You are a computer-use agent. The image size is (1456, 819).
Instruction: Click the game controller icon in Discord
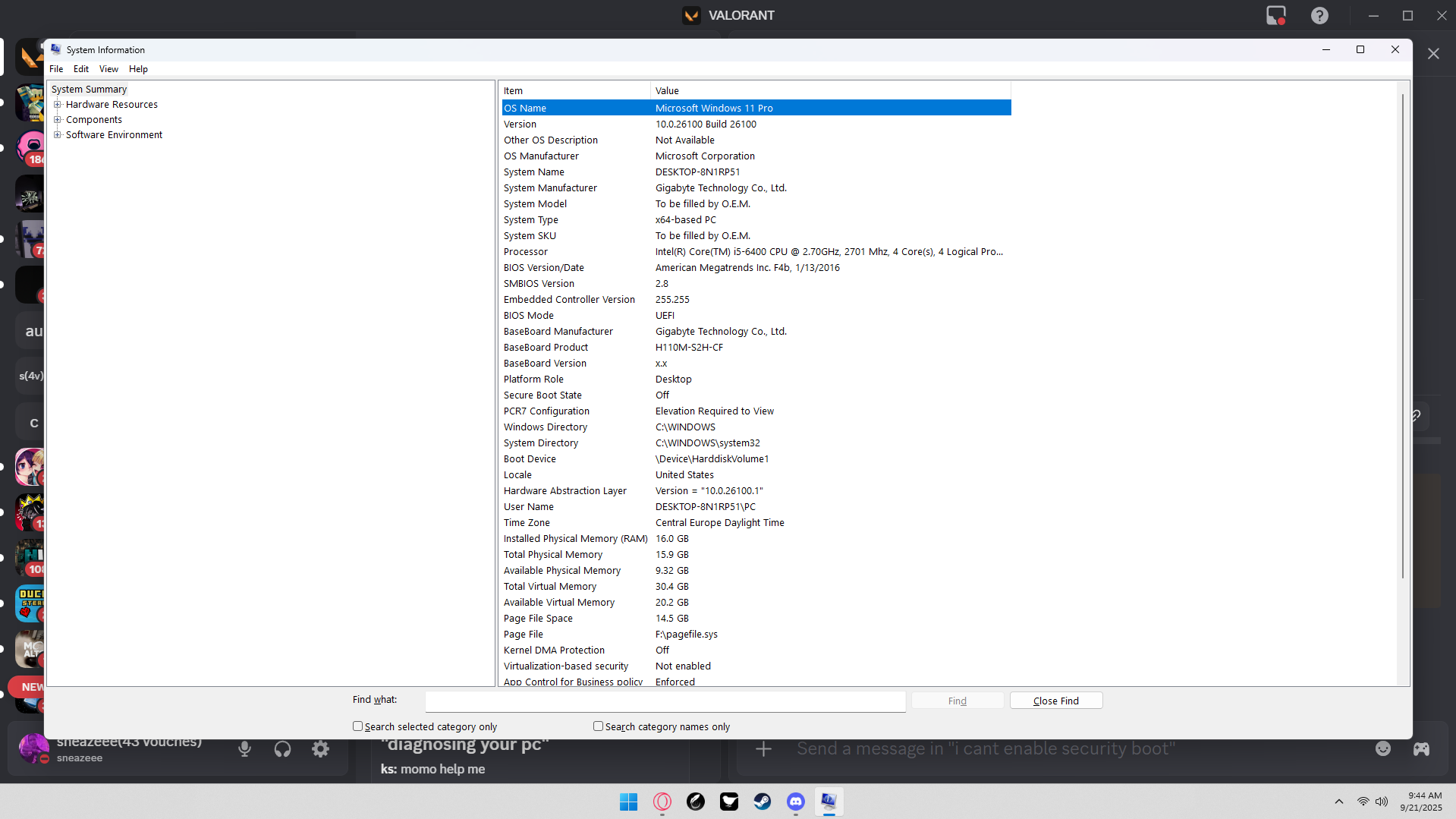[x=1421, y=749]
